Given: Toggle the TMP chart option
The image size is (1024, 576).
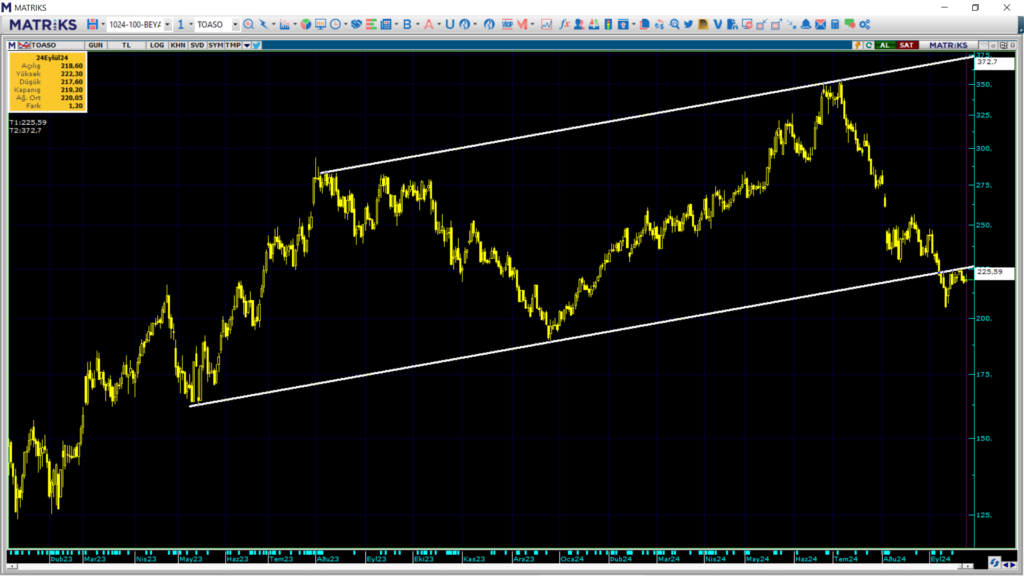Looking at the screenshot, I should coord(233,45).
